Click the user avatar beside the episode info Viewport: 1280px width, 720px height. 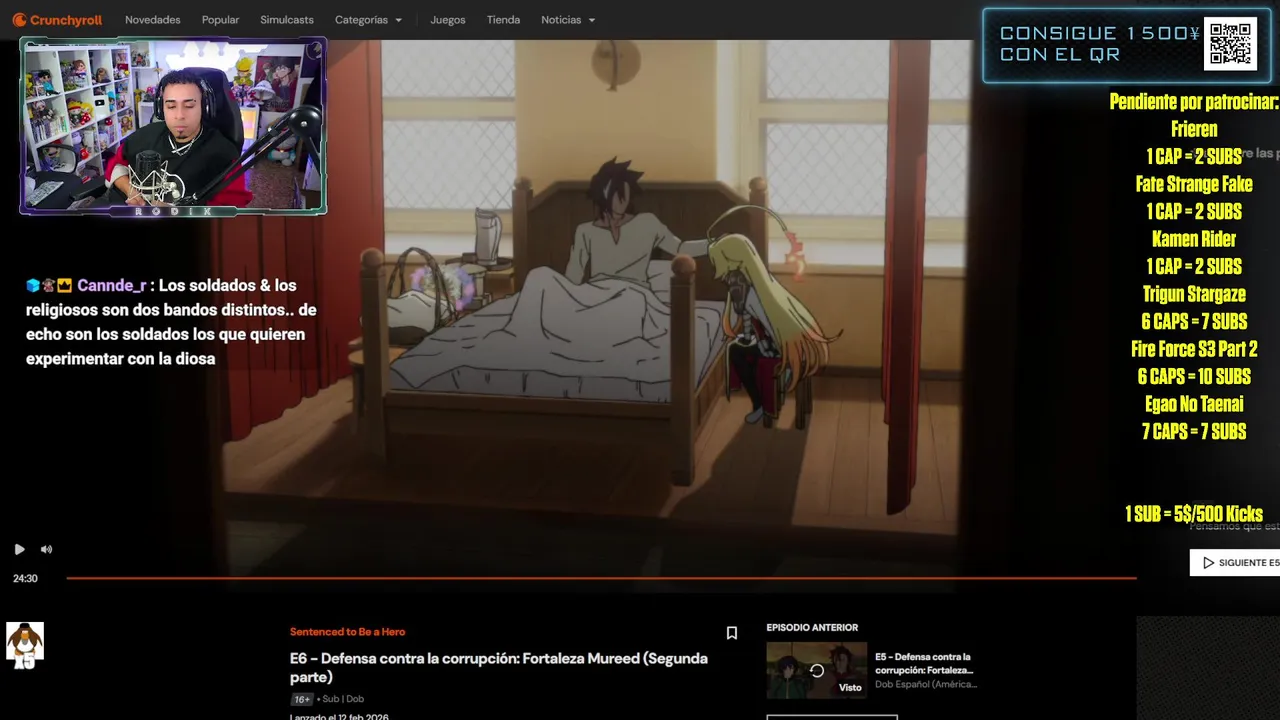[25, 645]
